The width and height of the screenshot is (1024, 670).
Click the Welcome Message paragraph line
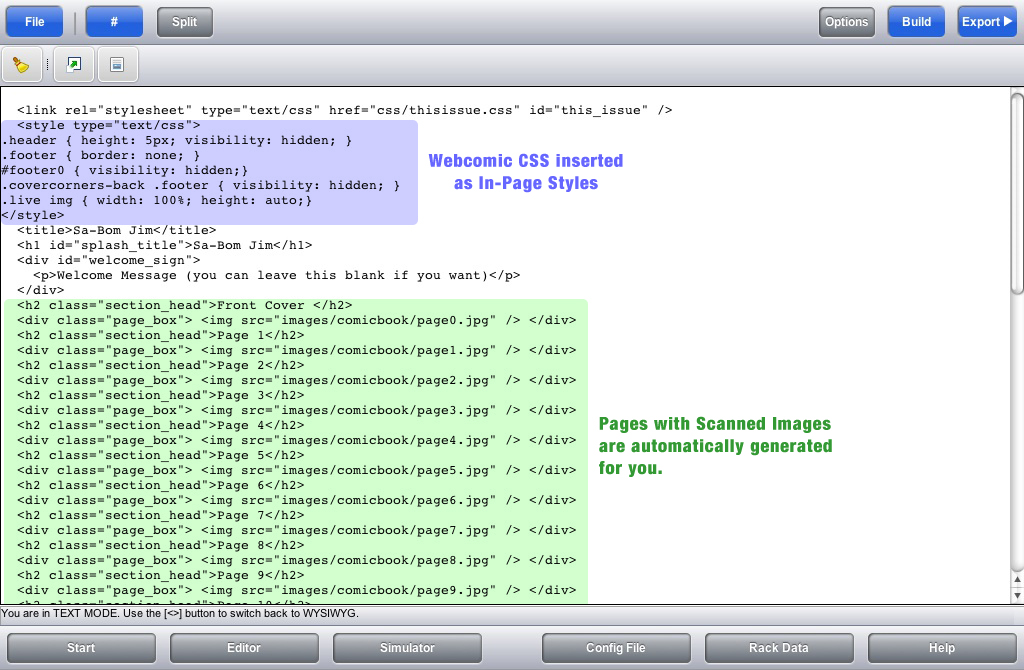coord(277,276)
